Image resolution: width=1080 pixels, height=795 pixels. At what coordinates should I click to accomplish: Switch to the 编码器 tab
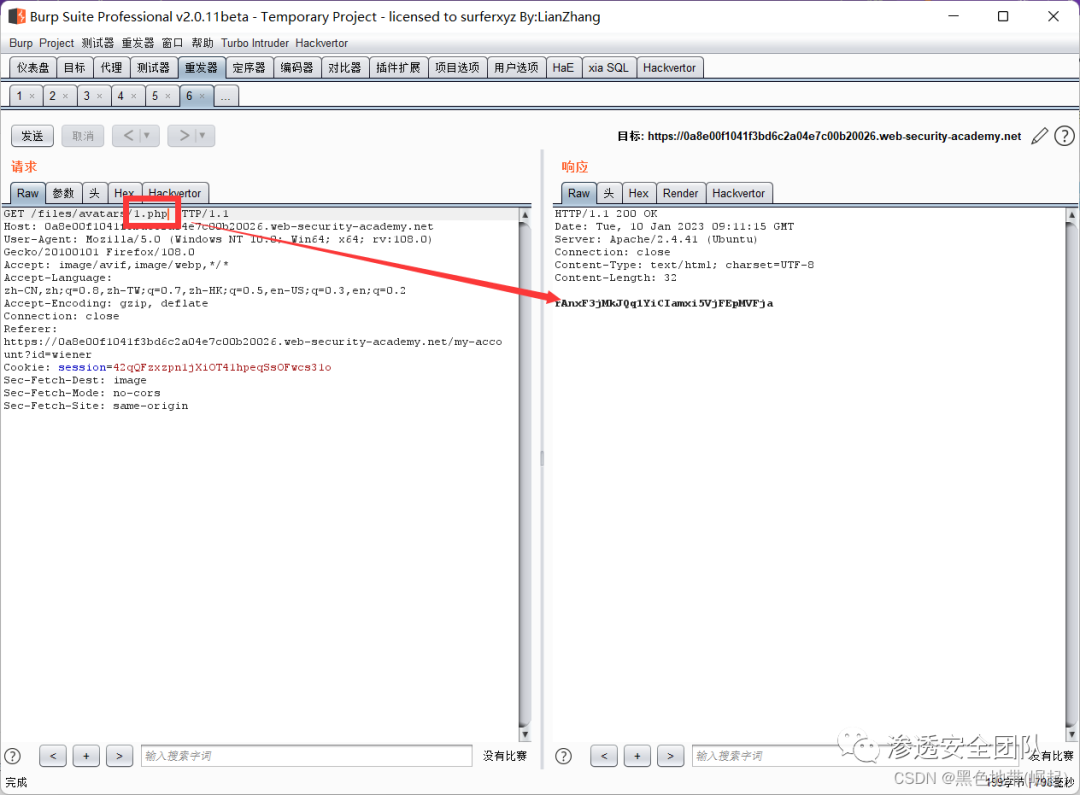[x=297, y=68]
